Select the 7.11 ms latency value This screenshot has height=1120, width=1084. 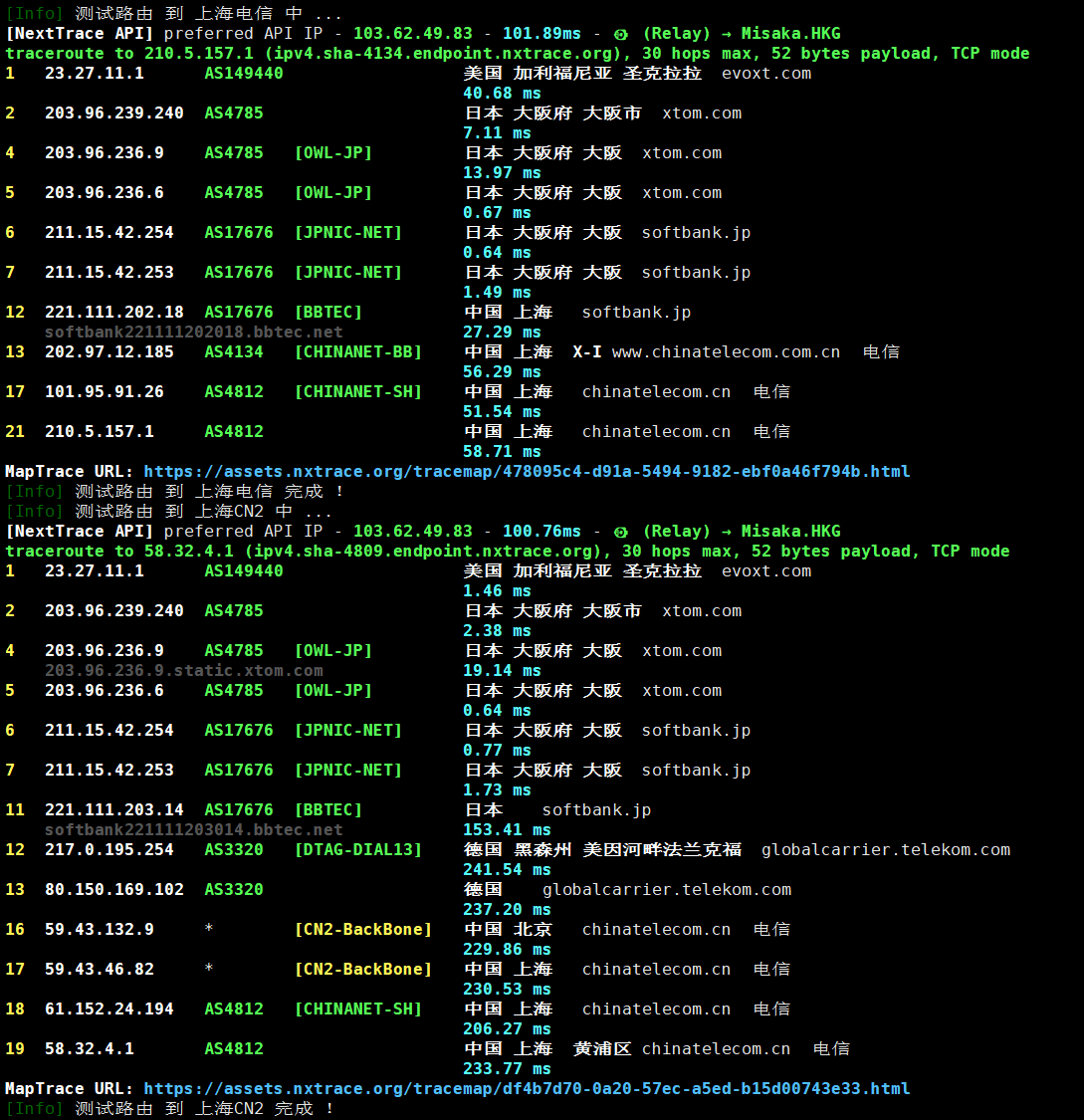coord(497,132)
